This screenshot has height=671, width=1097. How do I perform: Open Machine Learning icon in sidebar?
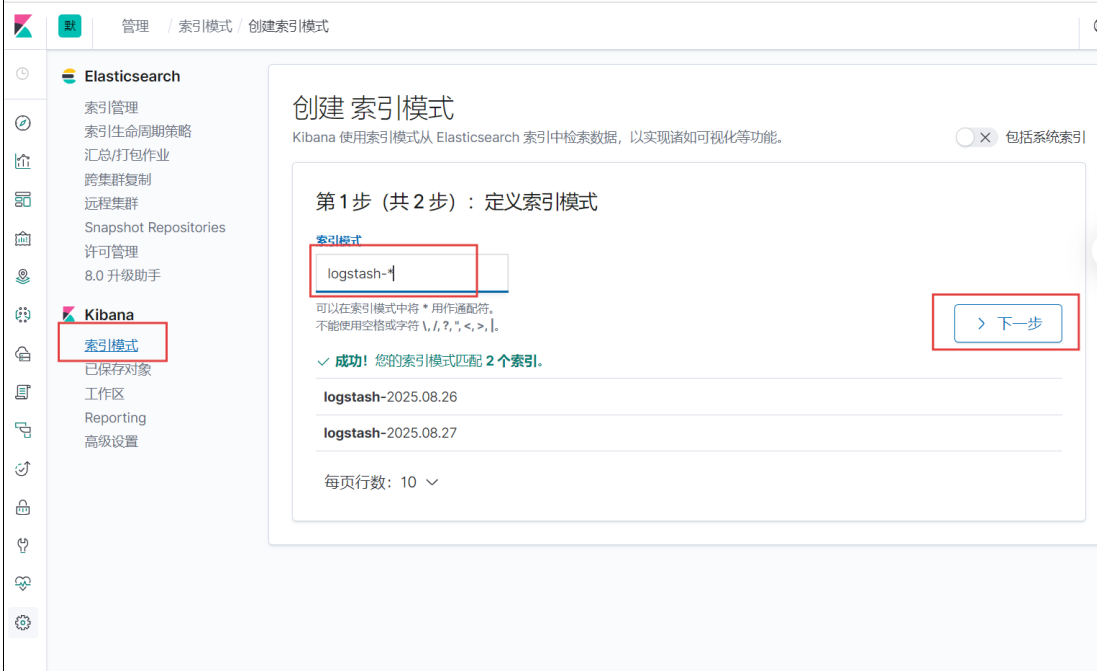pos(22,315)
